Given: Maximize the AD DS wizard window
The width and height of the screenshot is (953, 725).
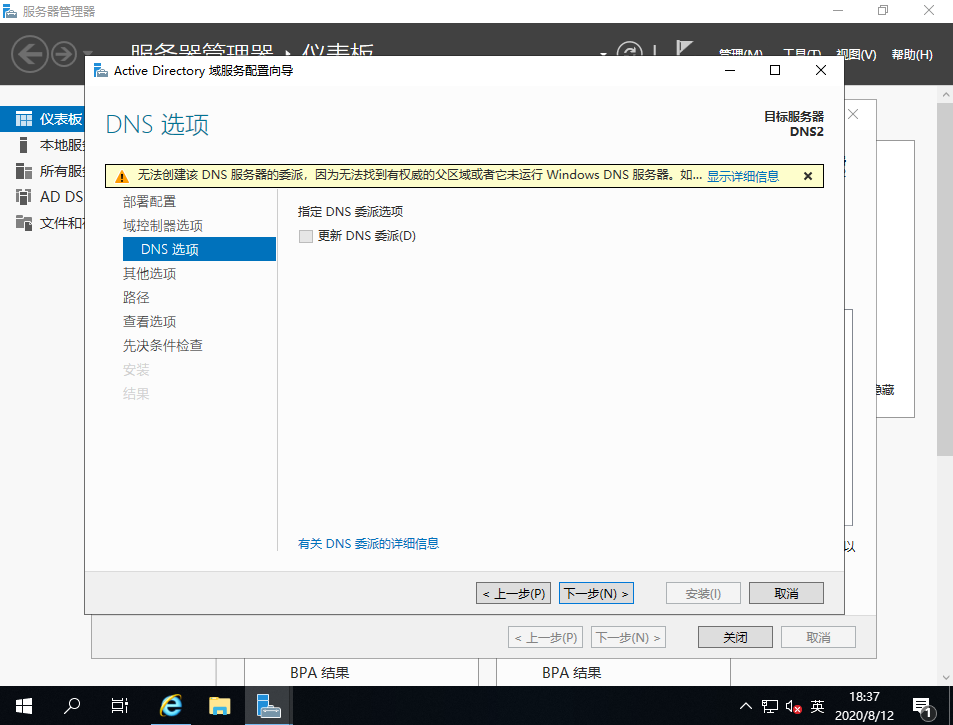Looking at the screenshot, I should 775,70.
